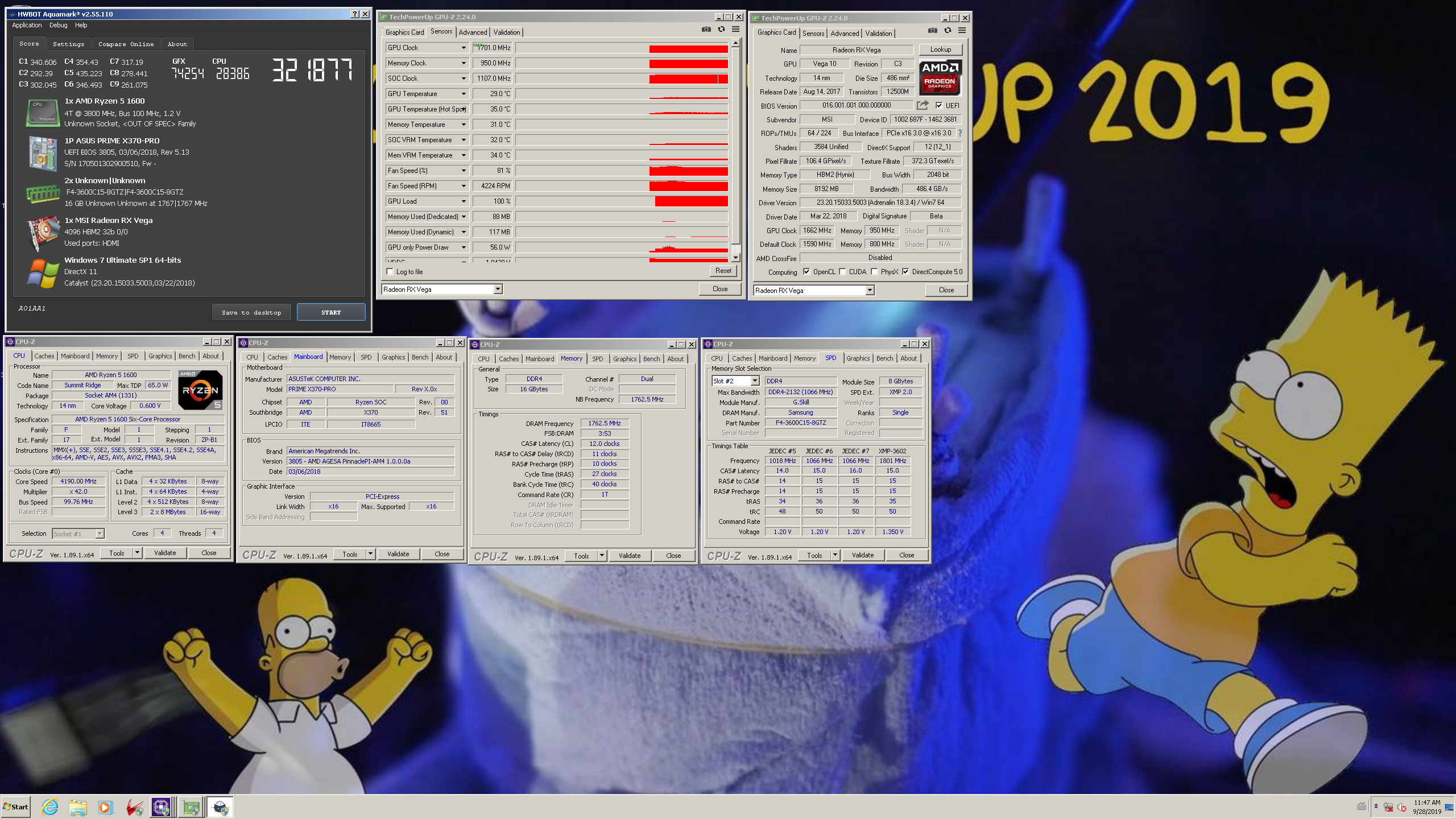
Task: Toggle the UEFI checkbox in GPU-Z
Action: tap(939, 105)
